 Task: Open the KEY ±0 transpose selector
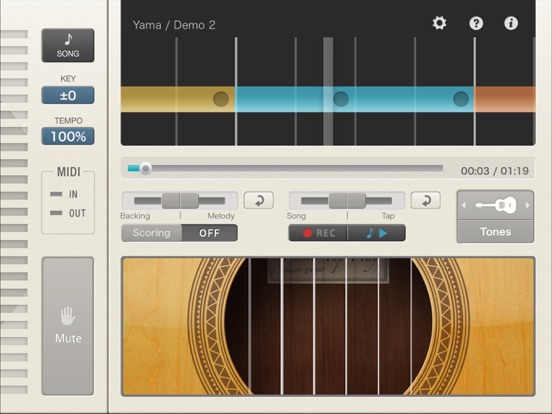[68, 95]
